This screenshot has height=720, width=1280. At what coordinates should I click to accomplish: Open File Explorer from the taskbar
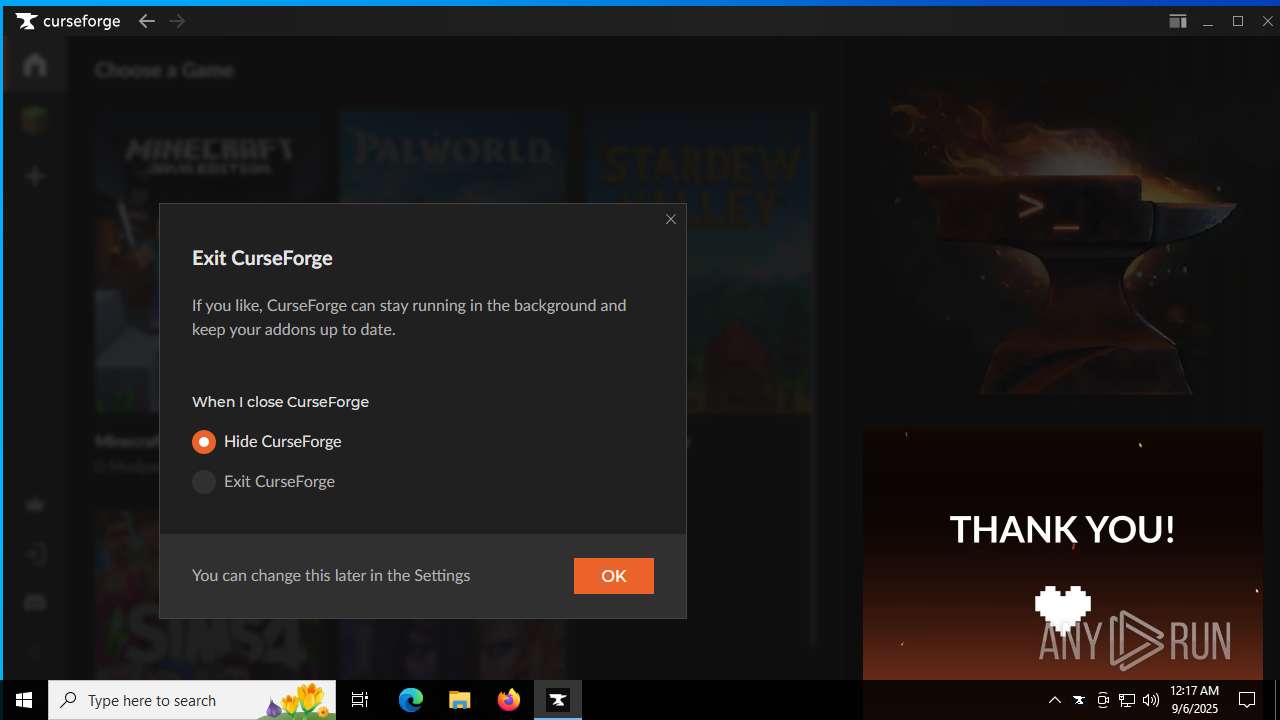(x=460, y=700)
